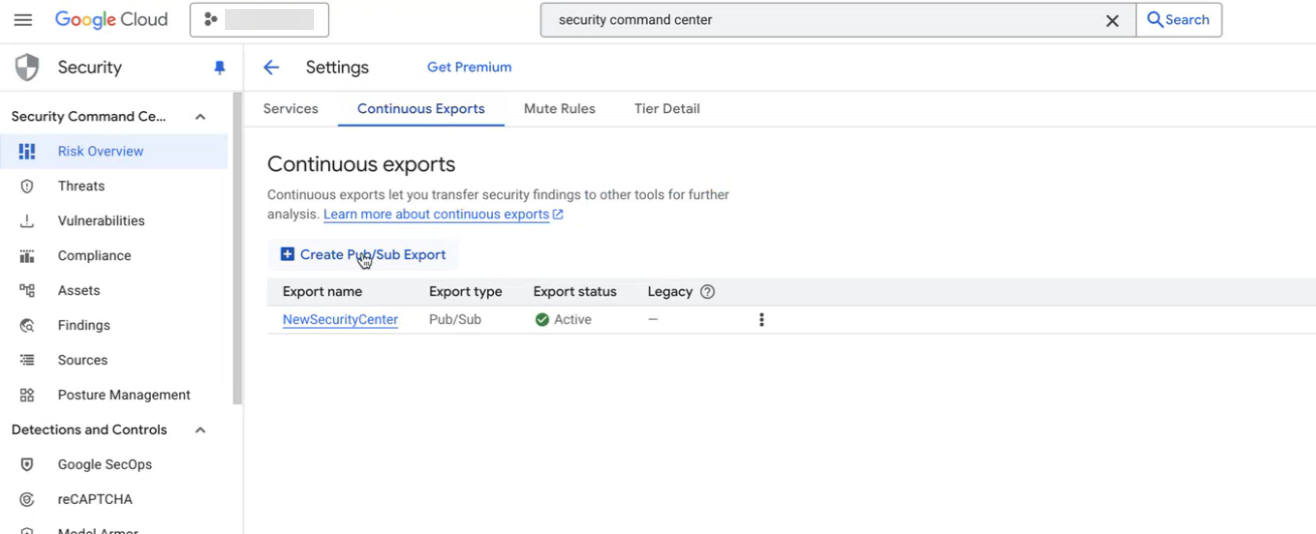Open the Tier Detail tab

tap(667, 109)
